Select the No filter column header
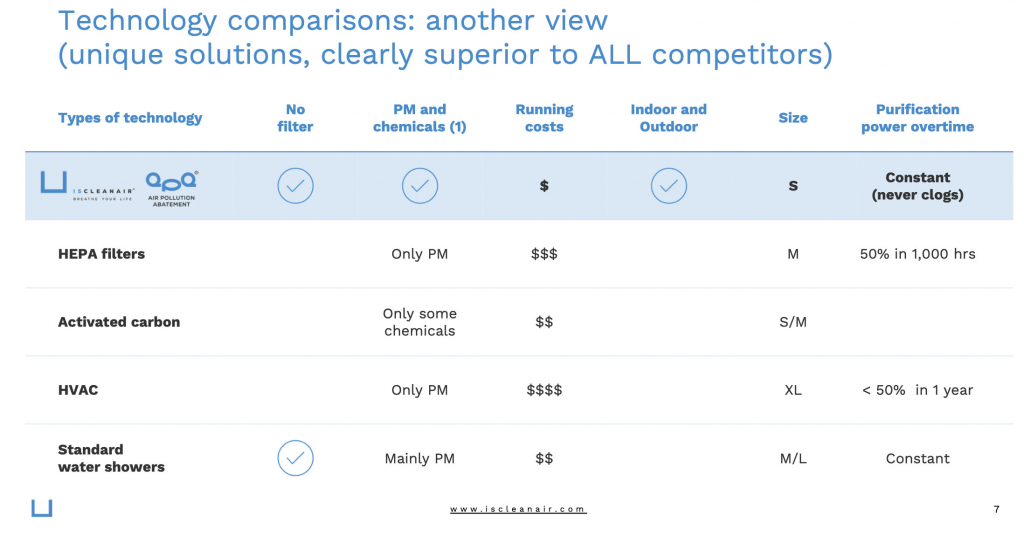The height and width of the screenshot is (536, 1024). 295,118
